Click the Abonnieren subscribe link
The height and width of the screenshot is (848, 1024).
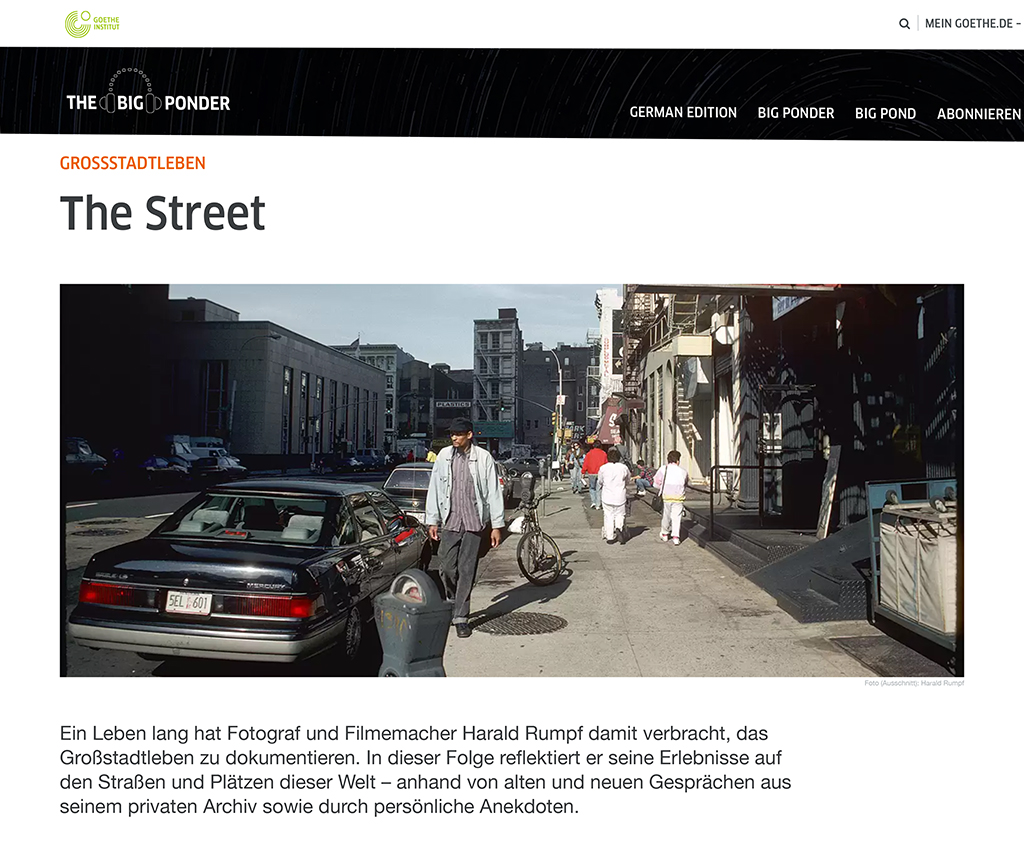click(x=978, y=114)
